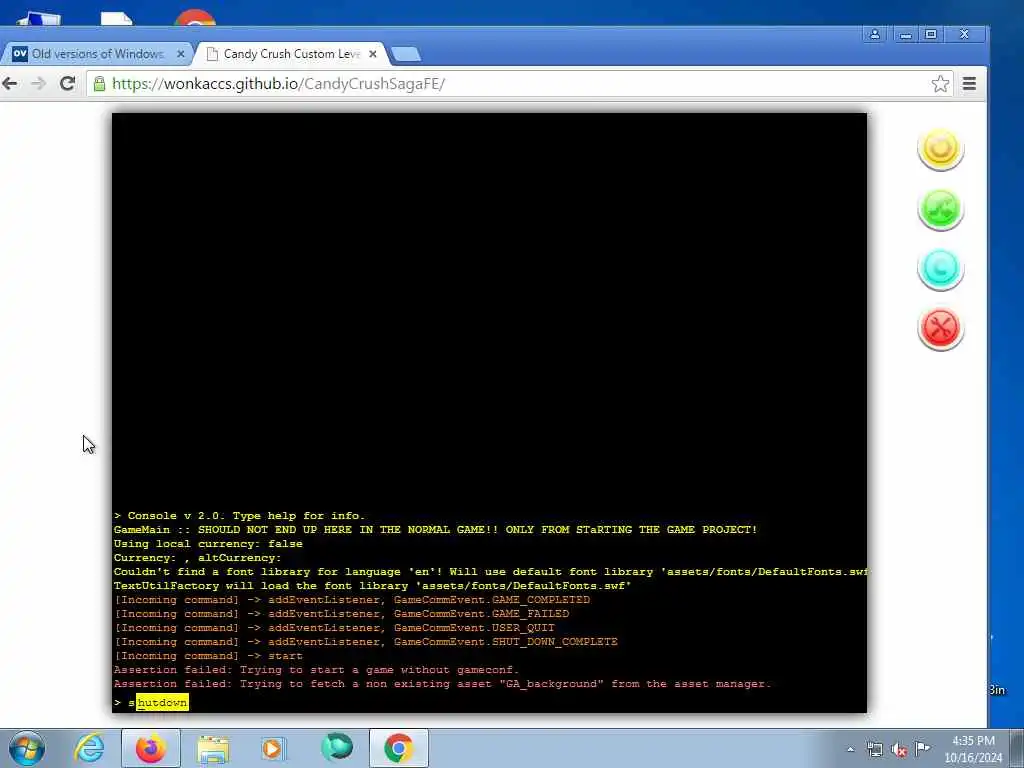Show hidden system tray icons
The image size is (1024, 768).
click(850, 750)
